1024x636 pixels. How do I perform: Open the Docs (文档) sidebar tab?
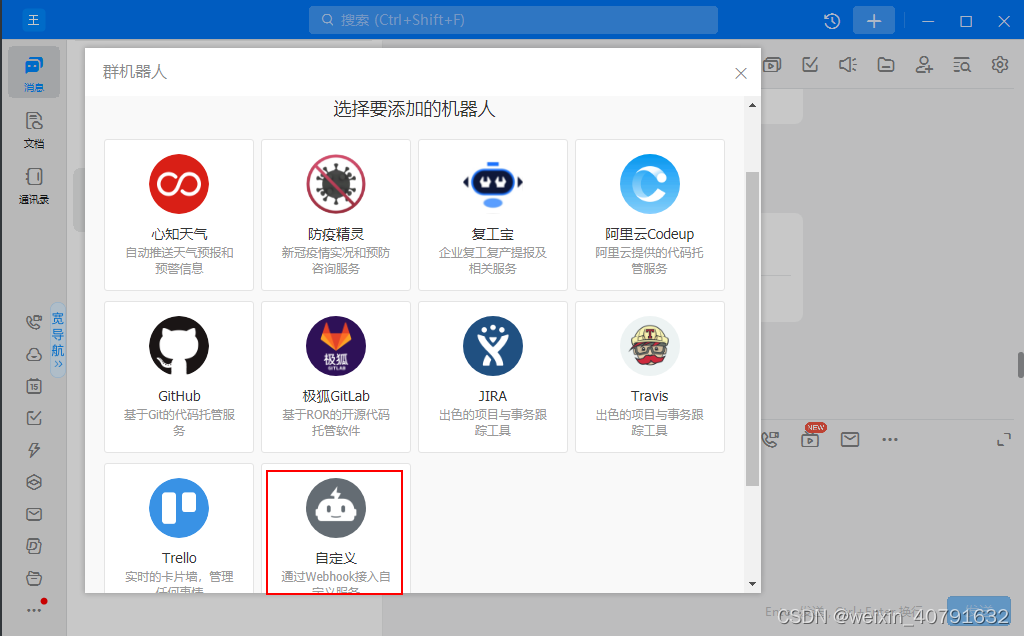(34, 129)
